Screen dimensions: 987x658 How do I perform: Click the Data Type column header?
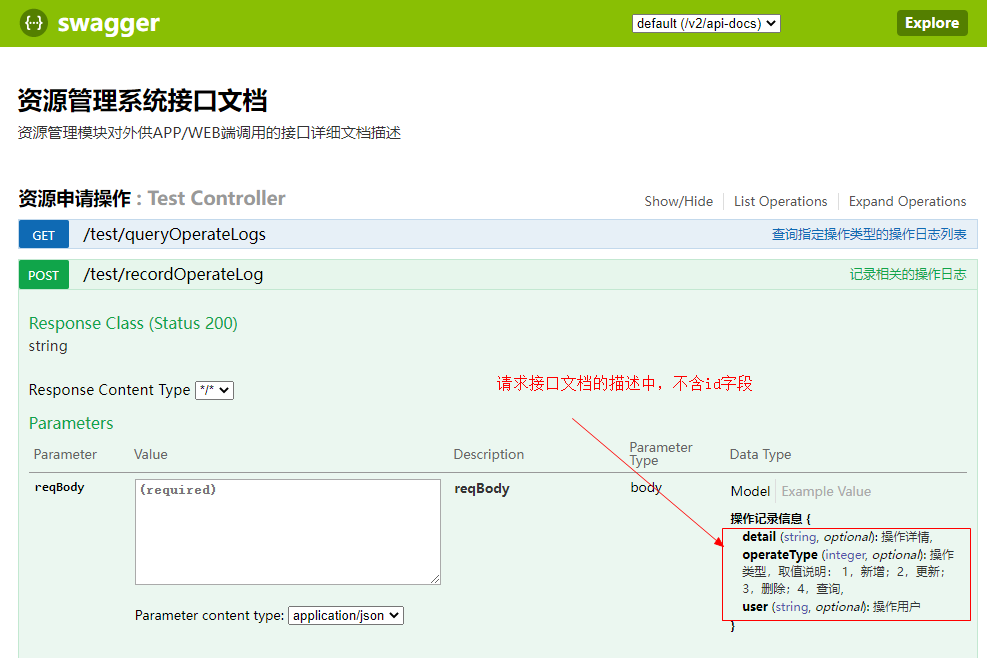tap(760, 454)
